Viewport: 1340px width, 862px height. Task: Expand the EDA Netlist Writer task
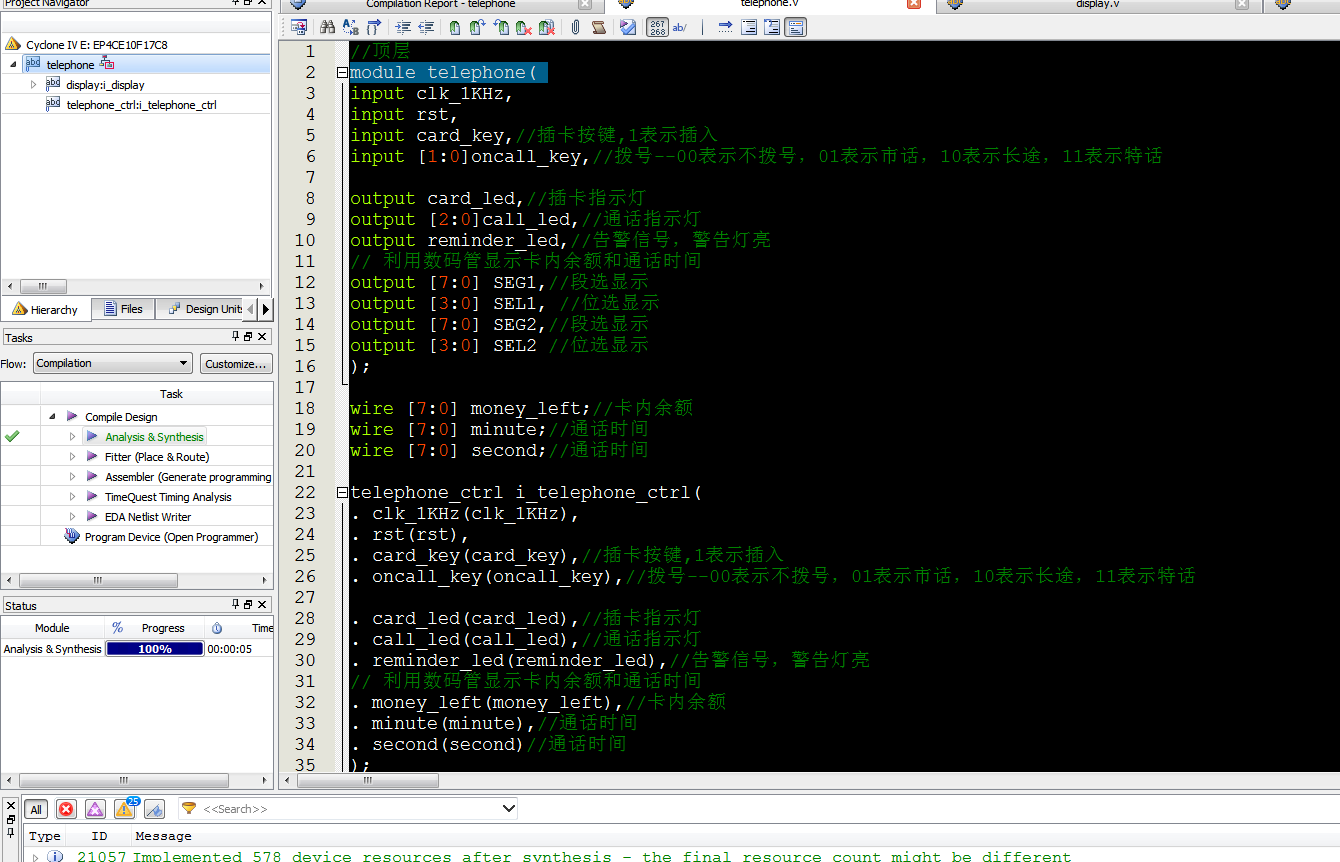point(72,516)
